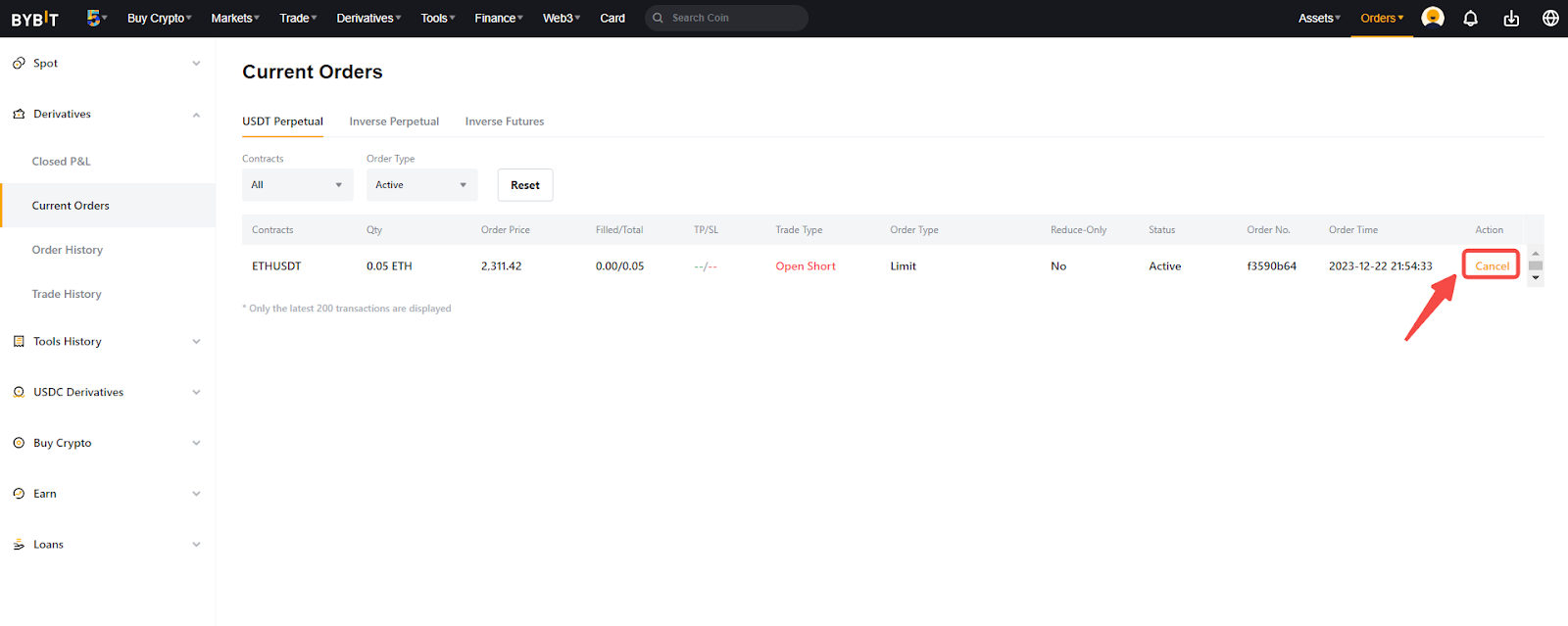Open the Contracts 'All' dropdown
This screenshot has width=1568, height=626.
(x=297, y=185)
